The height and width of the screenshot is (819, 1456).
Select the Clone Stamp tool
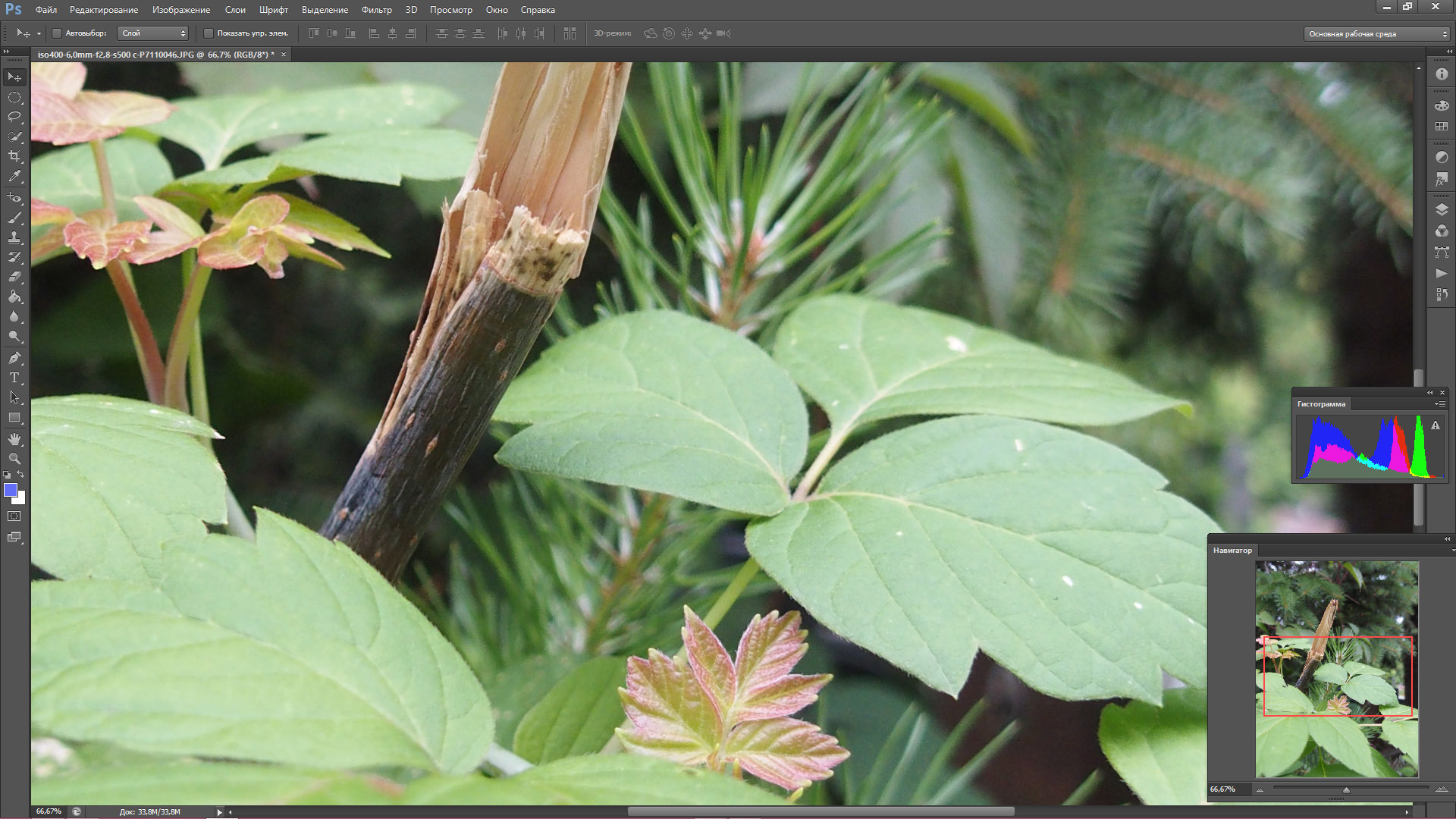14,237
